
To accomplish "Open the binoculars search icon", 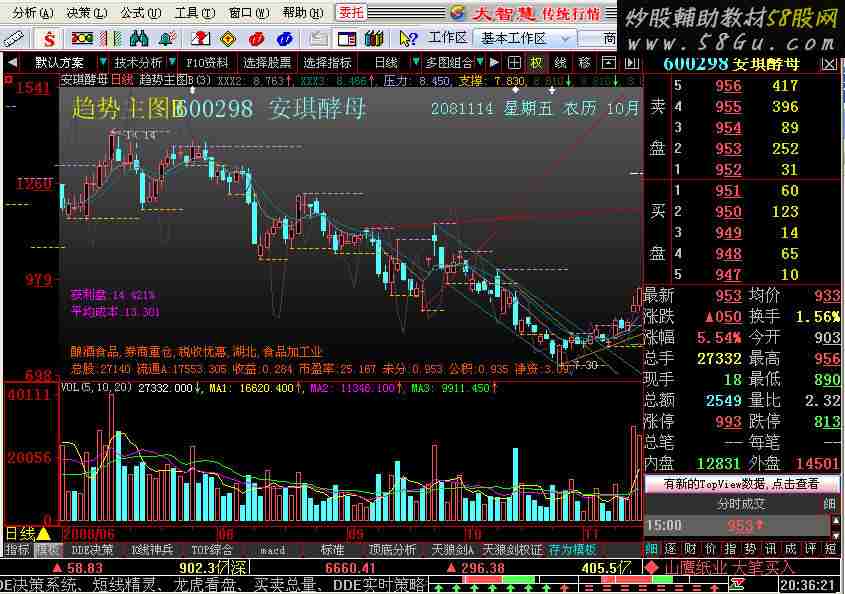I will coord(139,39).
